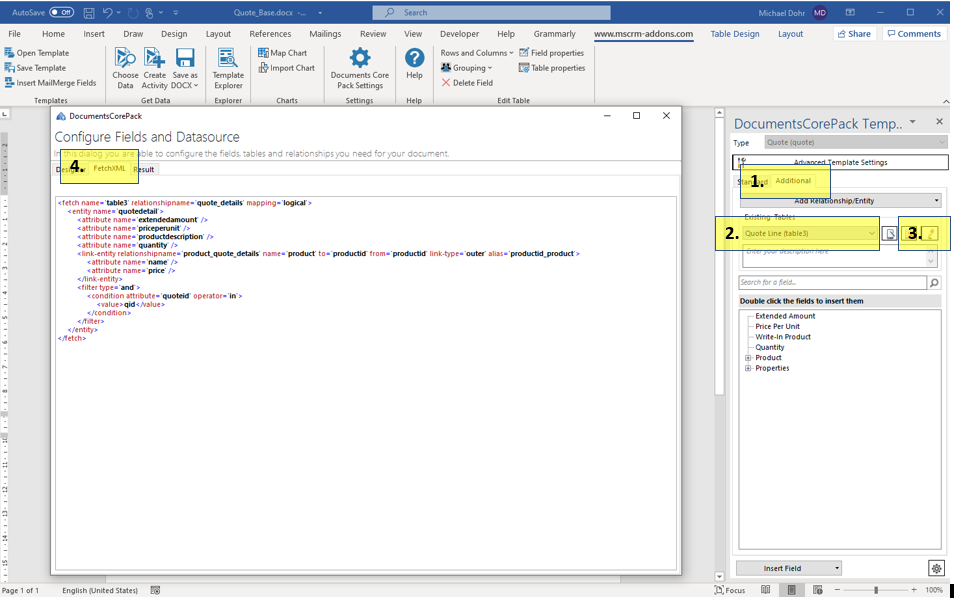Viewport: 958px width, 598px height.
Task: Click the Import Chart icon
Action: (263, 68)
